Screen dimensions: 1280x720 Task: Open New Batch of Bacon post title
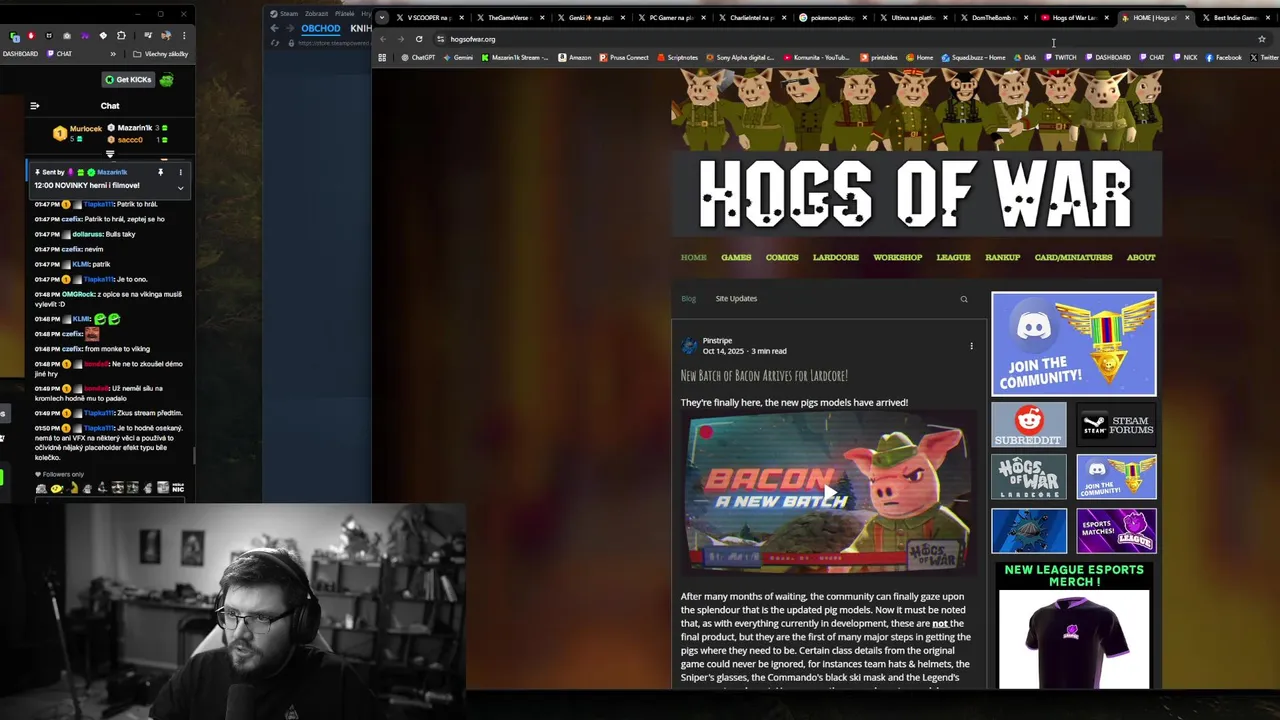764,376
